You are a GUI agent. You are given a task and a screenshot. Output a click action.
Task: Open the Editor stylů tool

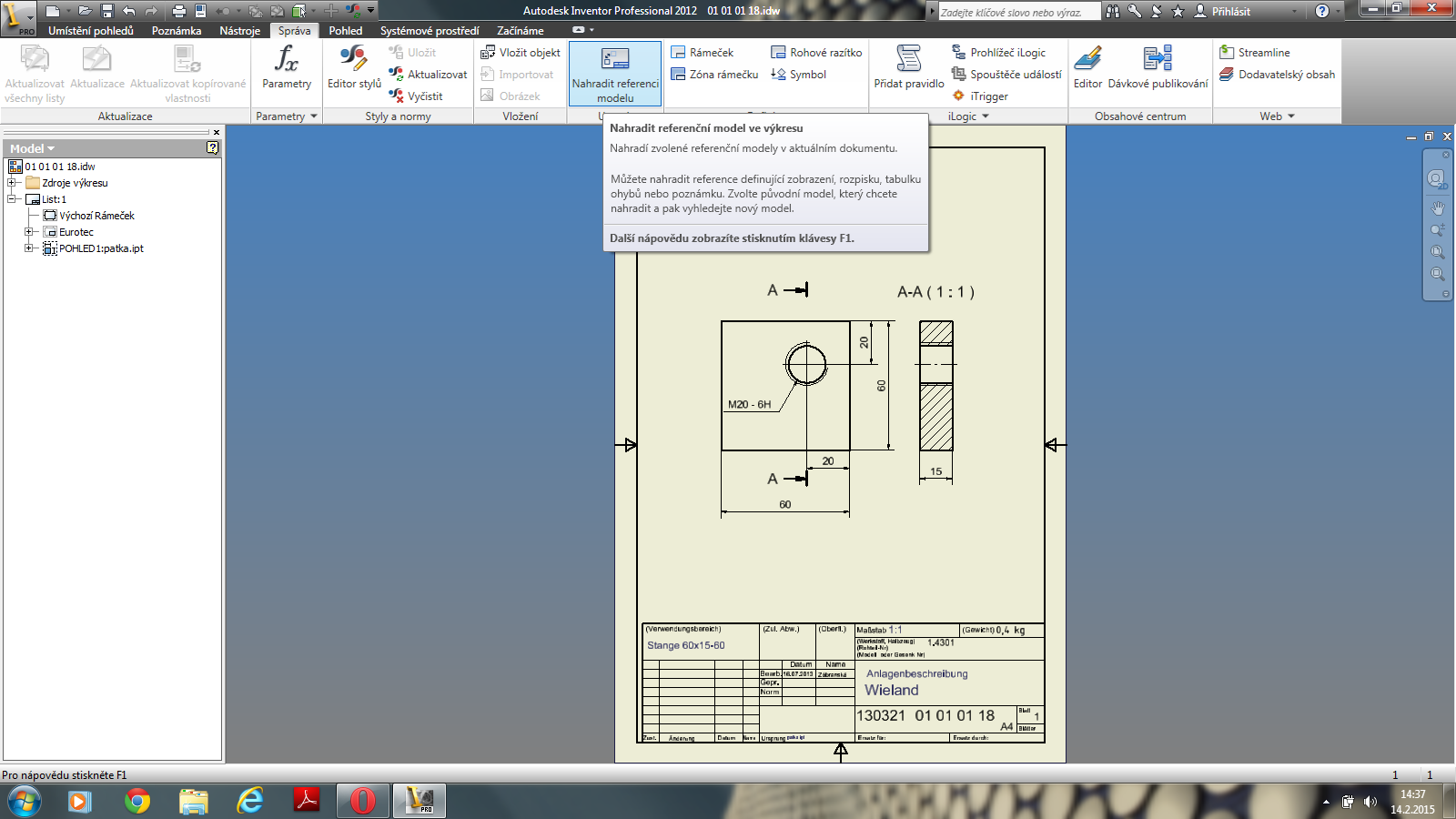coord(354,68)
